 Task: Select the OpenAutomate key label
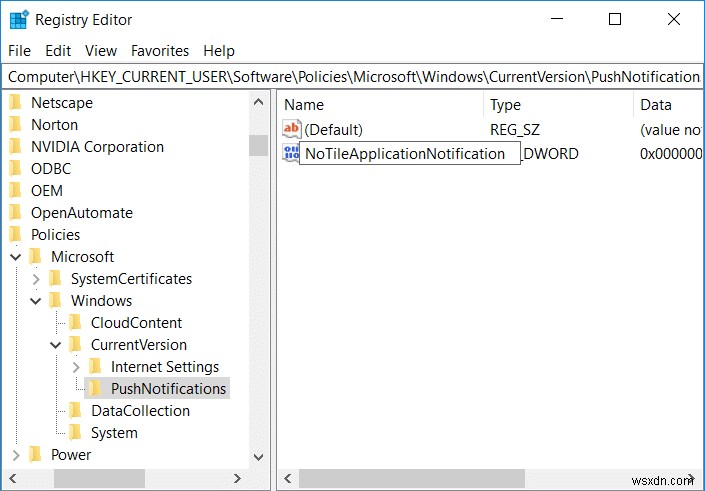pos(82,213)
